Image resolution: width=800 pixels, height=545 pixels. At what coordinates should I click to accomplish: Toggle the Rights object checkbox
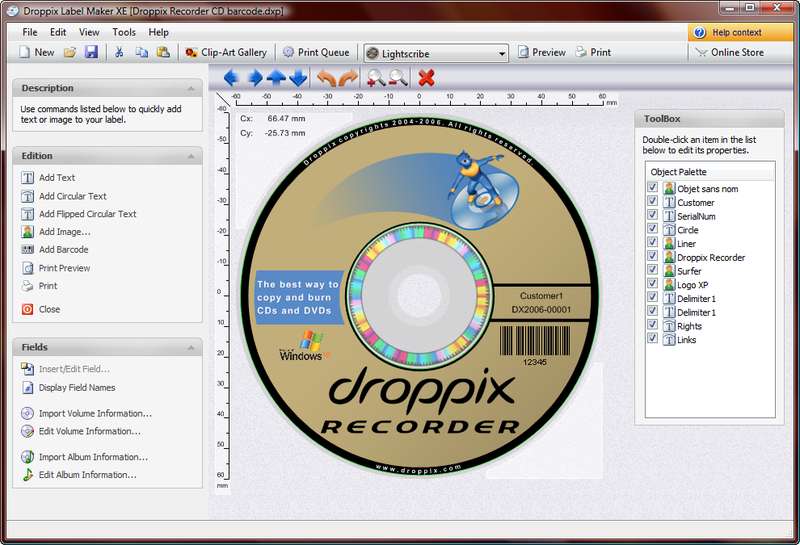pyautogui.click(x=652, y=325)
